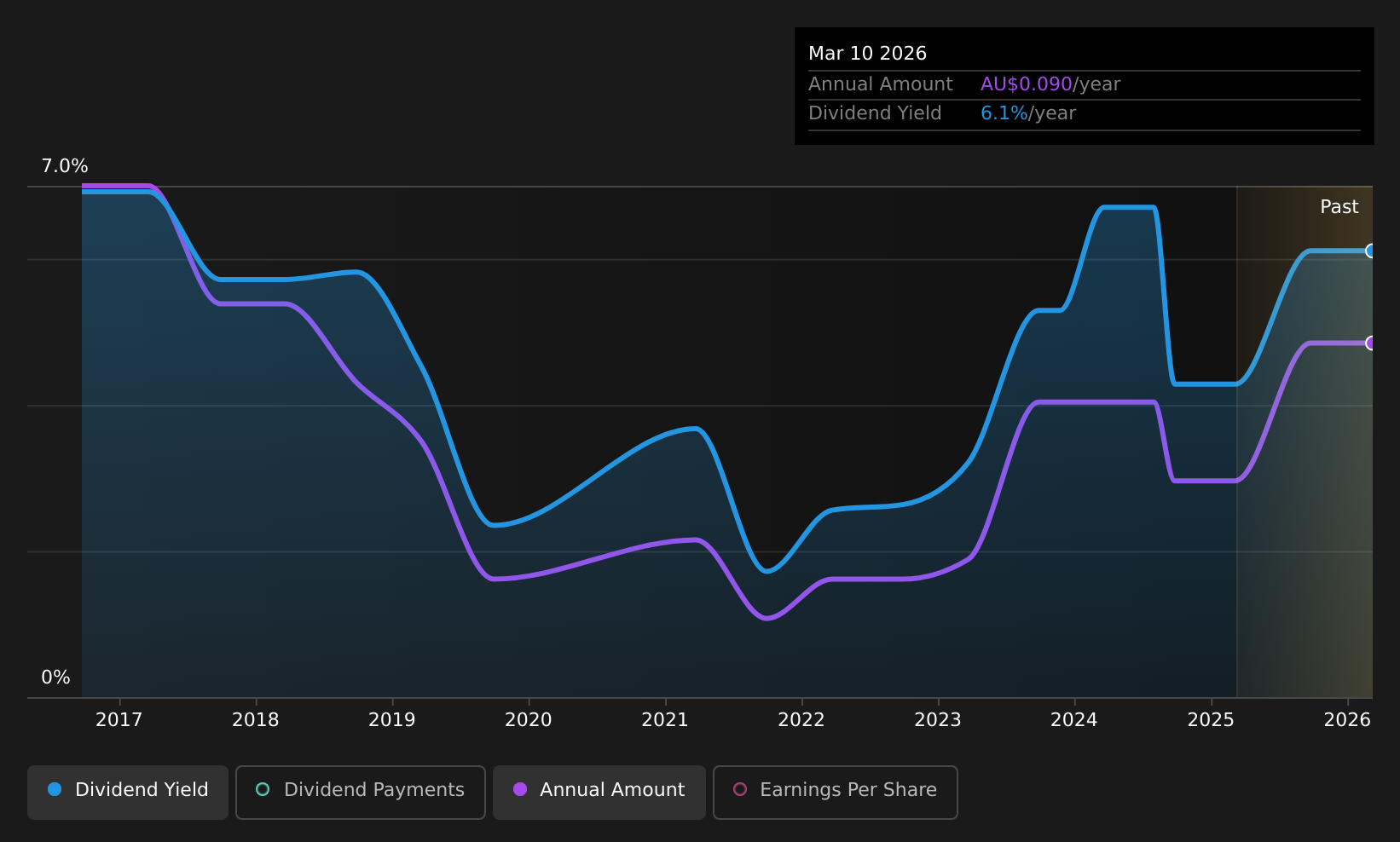Click the 2023 x-axis label
This screenshot has height=842, width=1400.
(938, 720)
